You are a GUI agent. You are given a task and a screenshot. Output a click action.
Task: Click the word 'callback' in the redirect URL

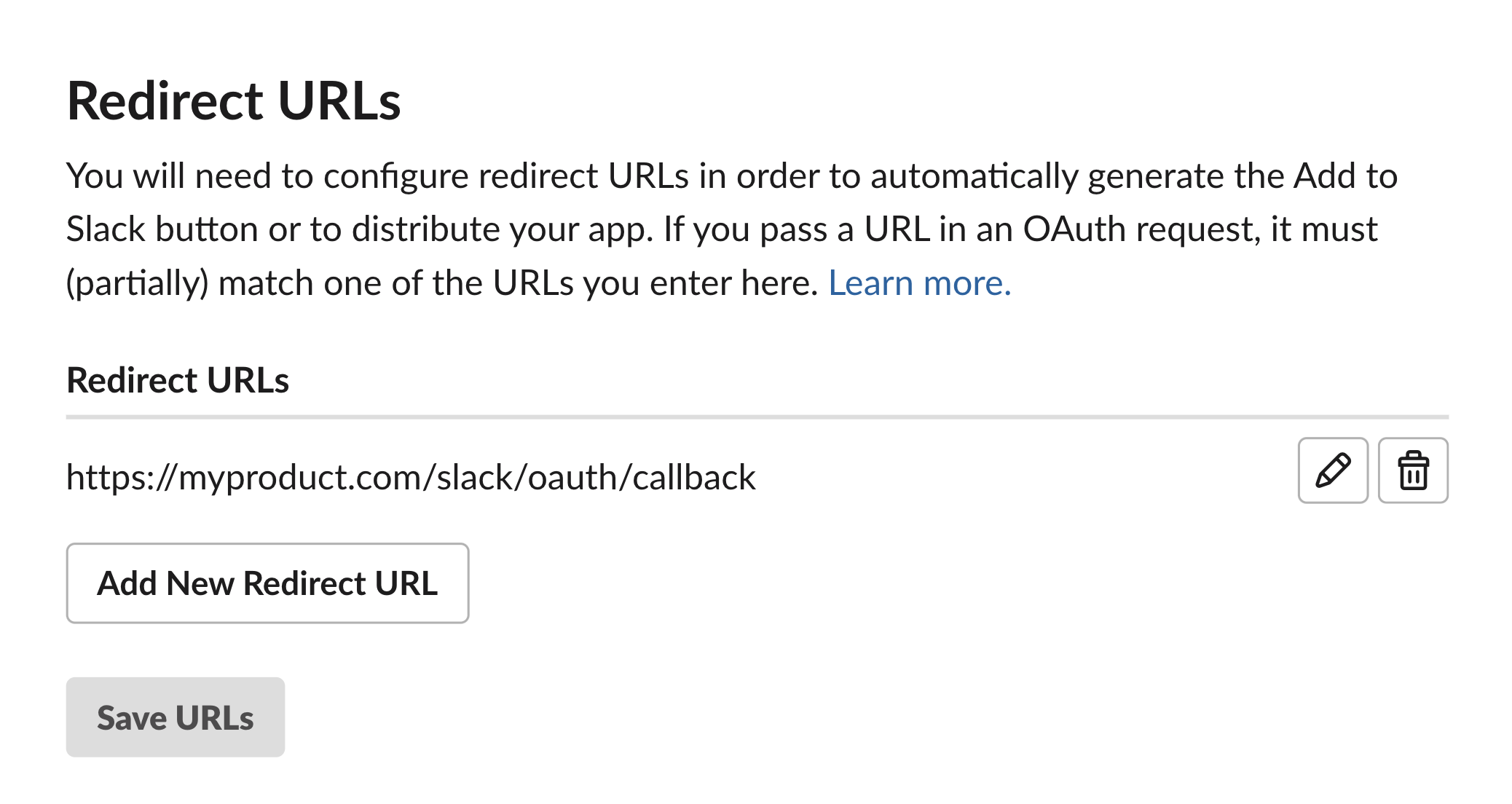click(694, 478)
